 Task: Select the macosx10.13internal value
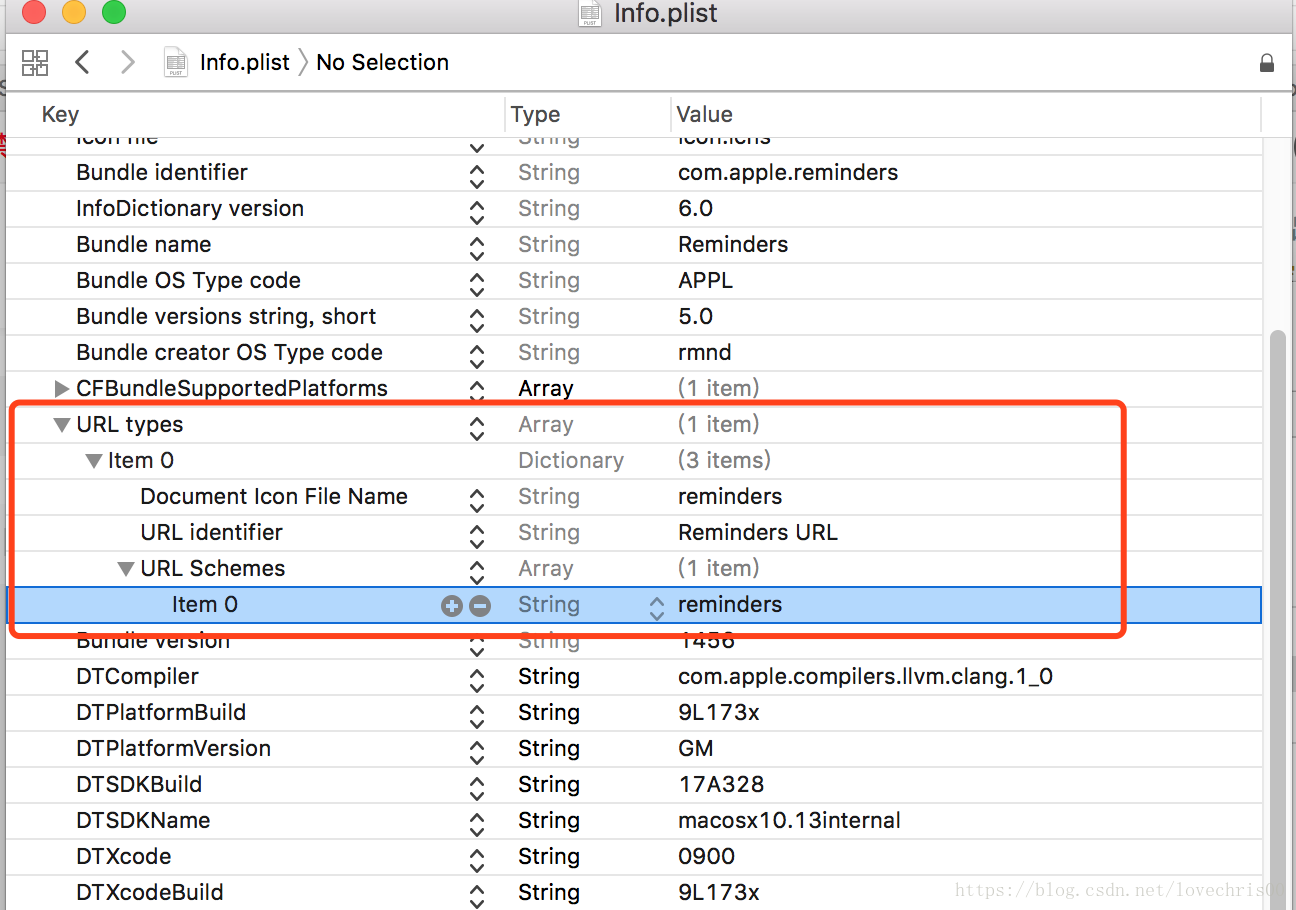[789, 820]
